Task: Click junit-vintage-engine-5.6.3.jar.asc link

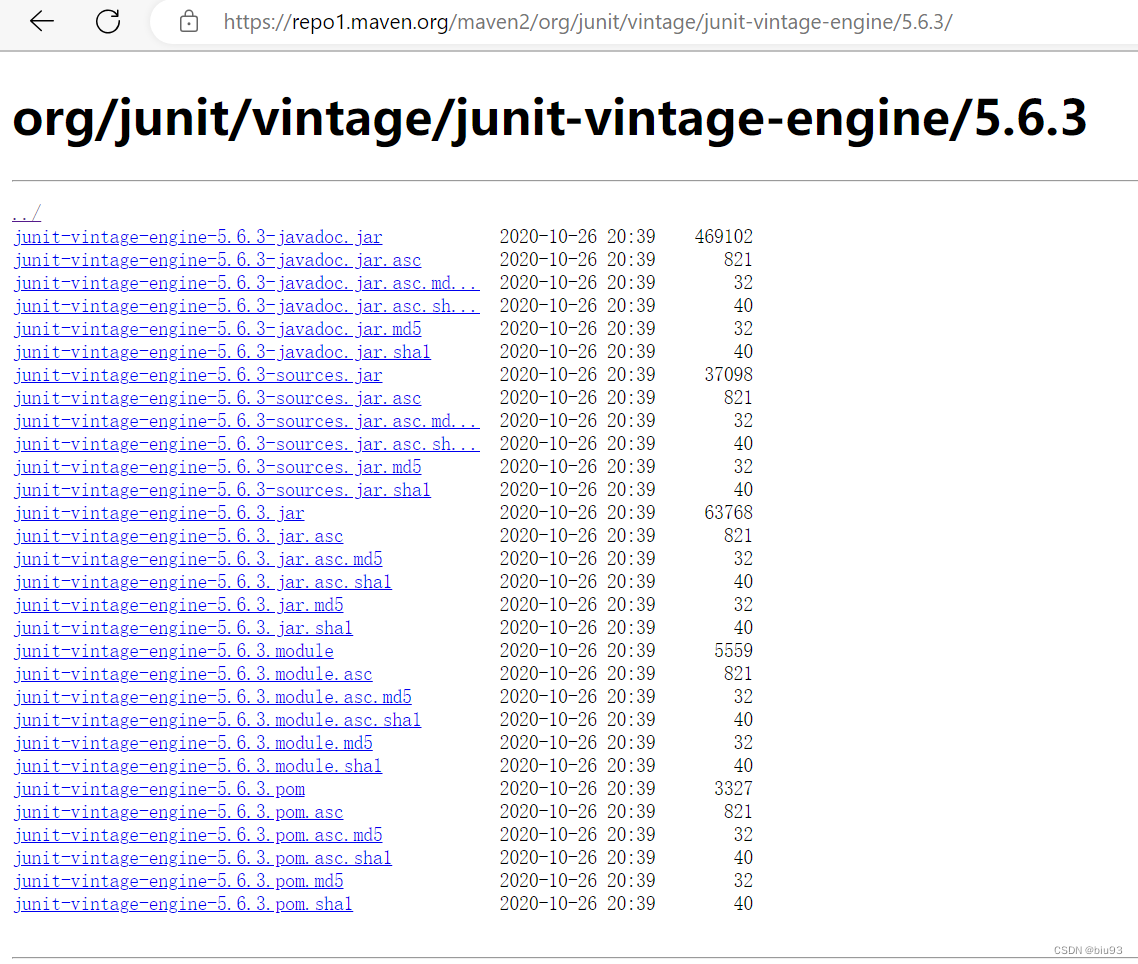Action: point(177,535)
